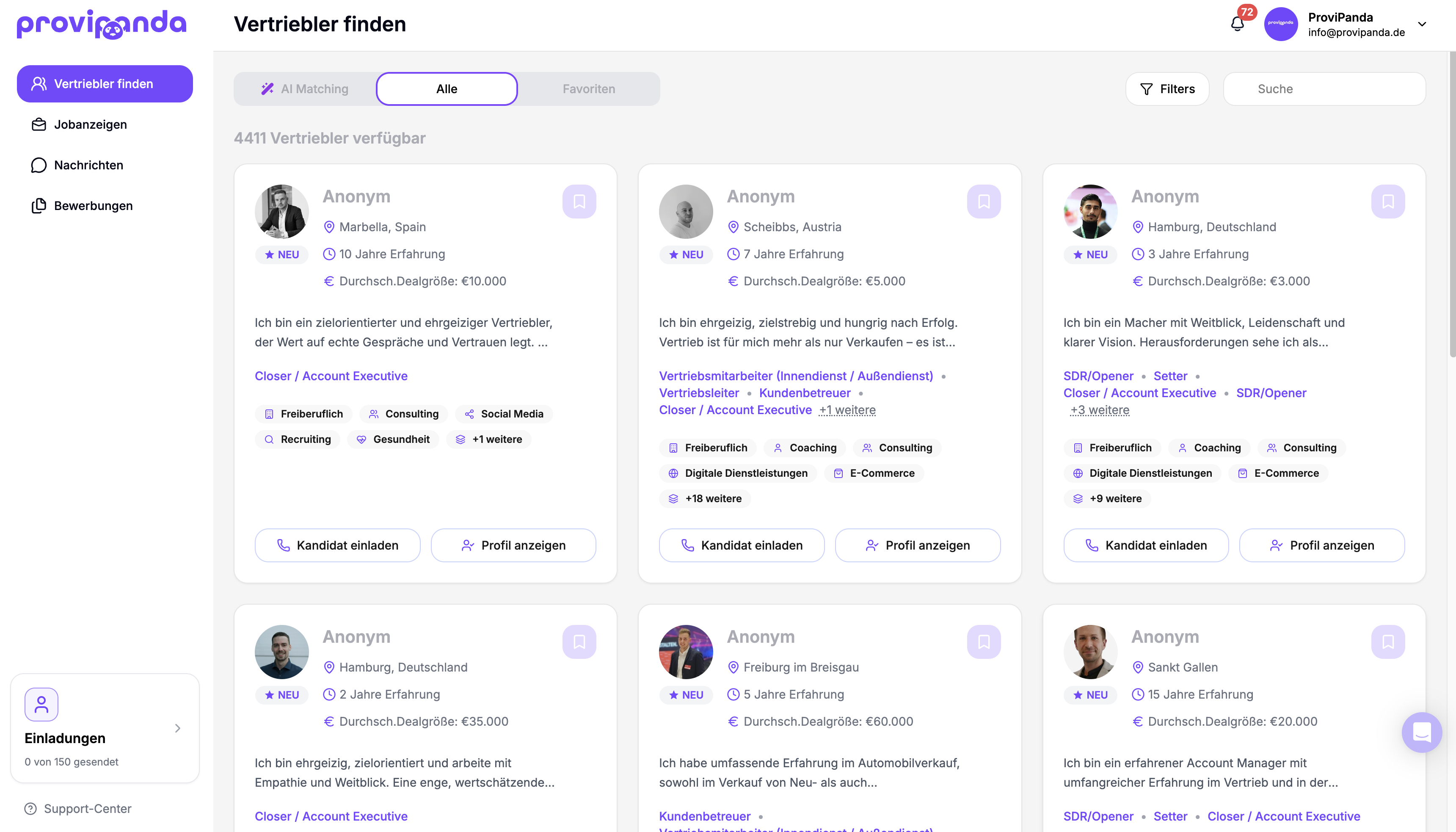Bookmark the Scheibbs, Austria candidate
Screen dimensions: 1456x832
pos(983,201)
